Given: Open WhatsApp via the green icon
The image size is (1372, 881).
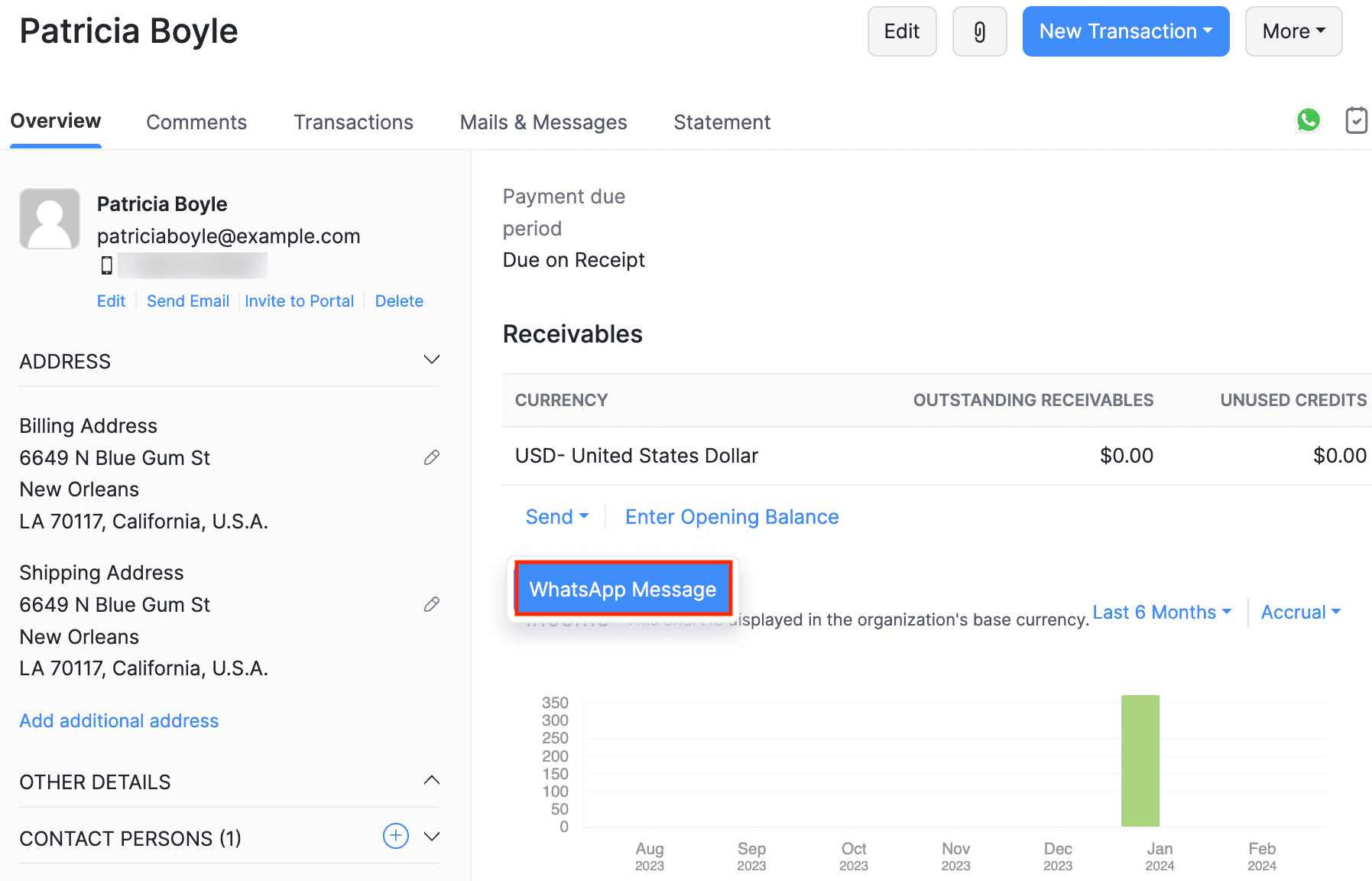Looking at the screenshot, I should pyautogui.click(x=1308, y=120).
